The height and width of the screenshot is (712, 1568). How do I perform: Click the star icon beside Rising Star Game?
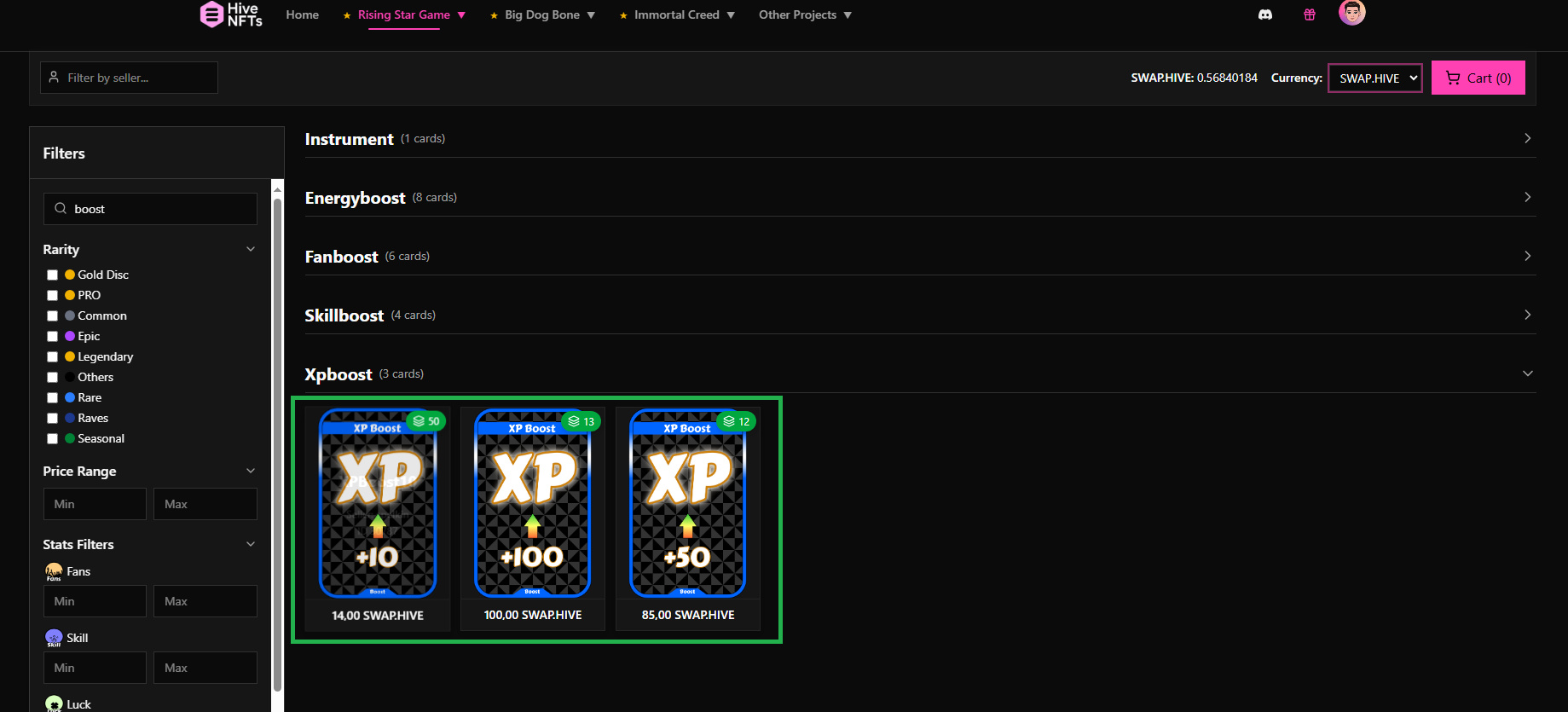click(347, 15)
